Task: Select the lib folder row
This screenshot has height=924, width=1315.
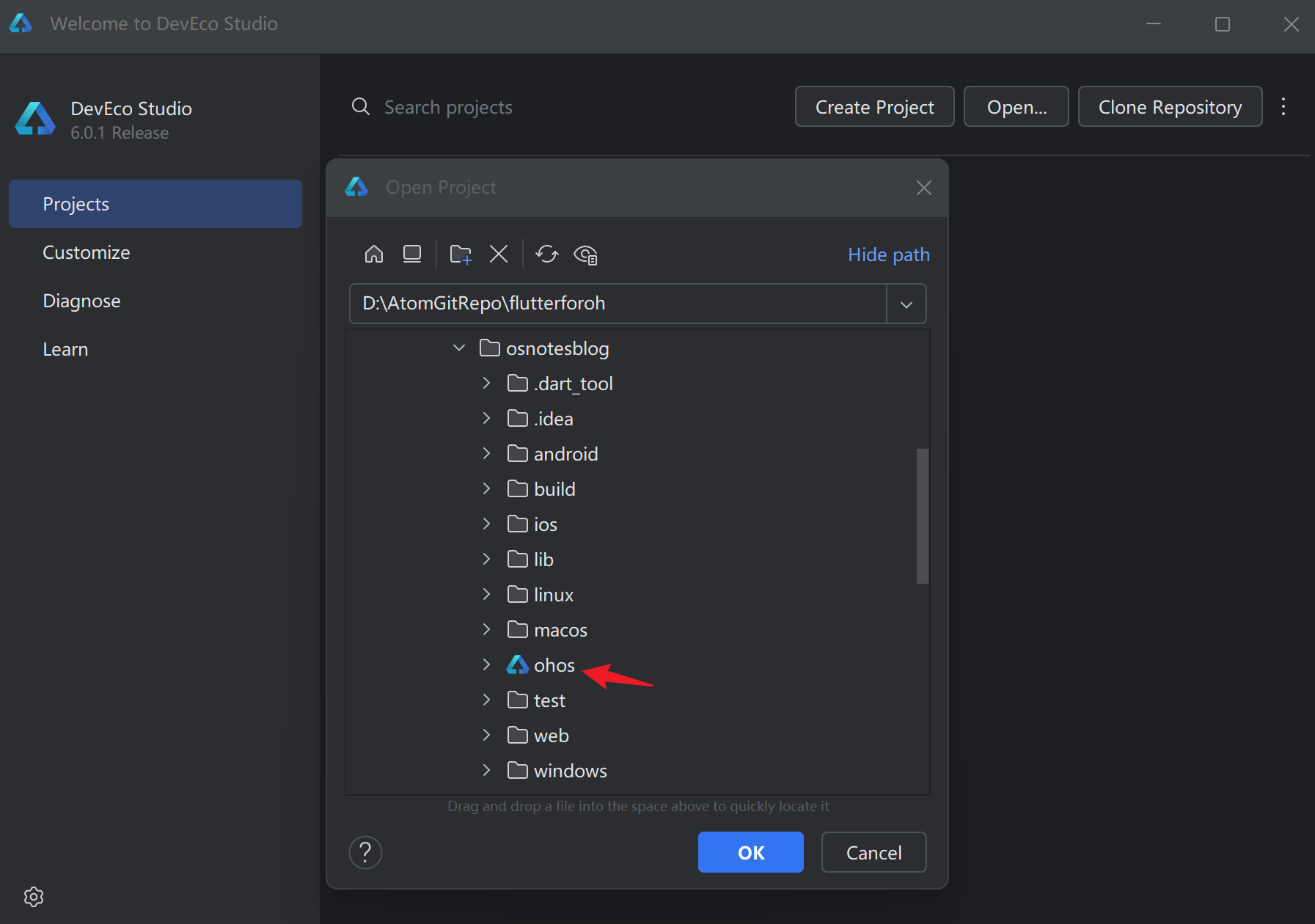Action: (x=637, y=560)
